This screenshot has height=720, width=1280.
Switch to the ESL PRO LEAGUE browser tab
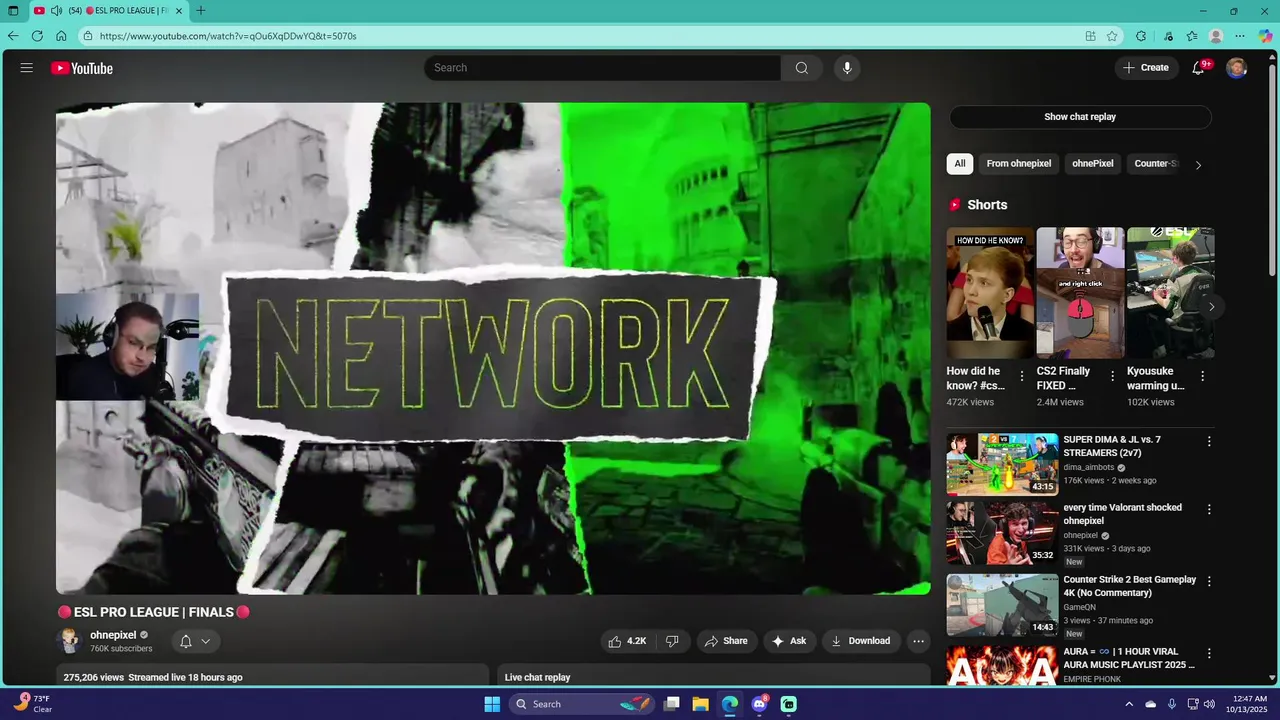click(110, 11)
